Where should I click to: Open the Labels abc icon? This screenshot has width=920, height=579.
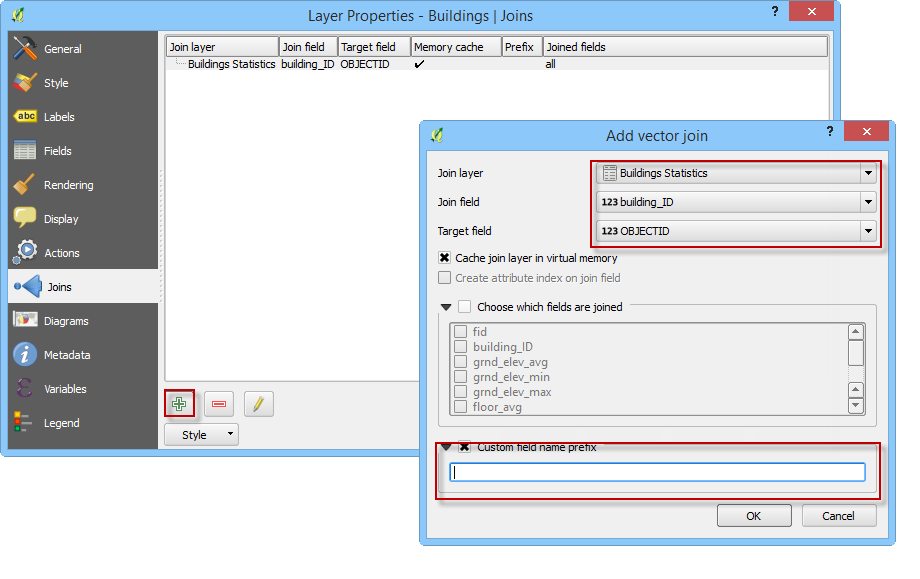point(26,117)
